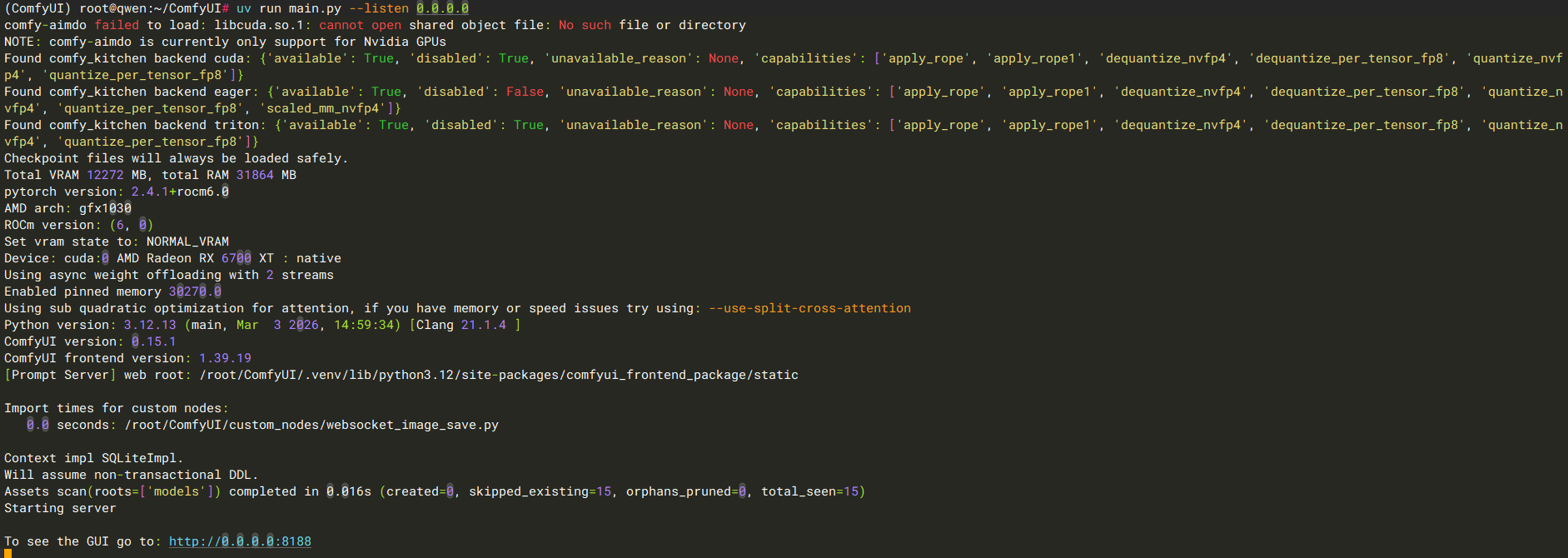Click the pytorch version 2.4.1+rocm6.0
The image size is (1568, 558).
coord(180,192)
